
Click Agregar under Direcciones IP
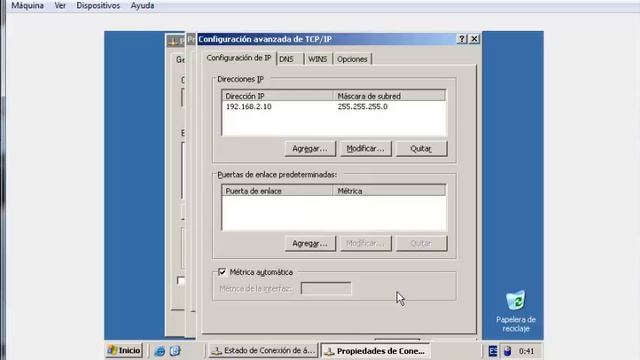click(310, 149)
